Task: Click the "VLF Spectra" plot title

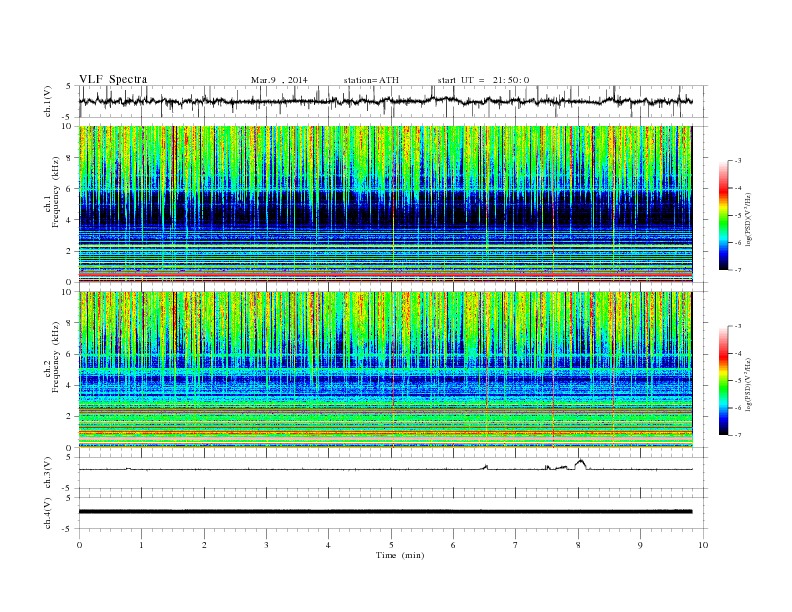Action: click(113, 79)
